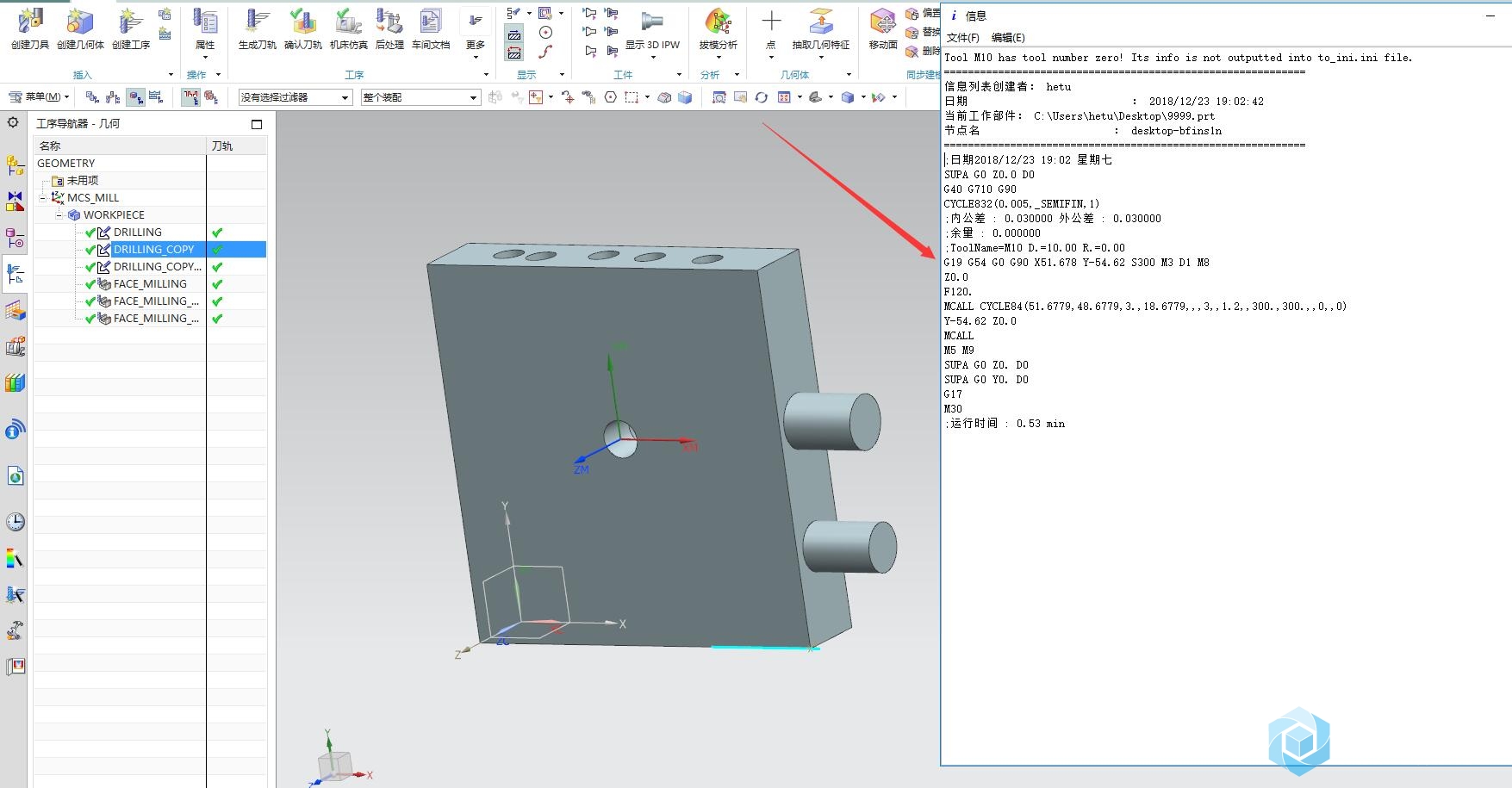Viewport: 1512px width, 788px height.
Task: Open 车间文档 (Shop Documentation)
Action: click(x=431, y=28)
